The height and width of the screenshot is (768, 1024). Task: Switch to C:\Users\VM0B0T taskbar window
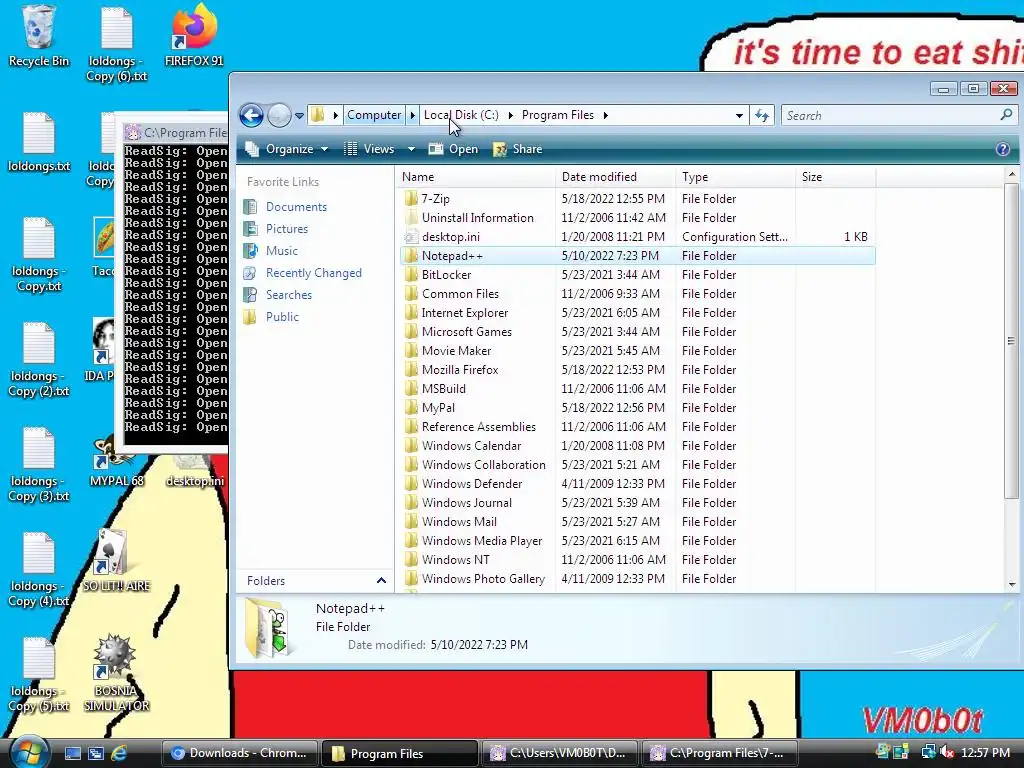[x=560, y=753]
